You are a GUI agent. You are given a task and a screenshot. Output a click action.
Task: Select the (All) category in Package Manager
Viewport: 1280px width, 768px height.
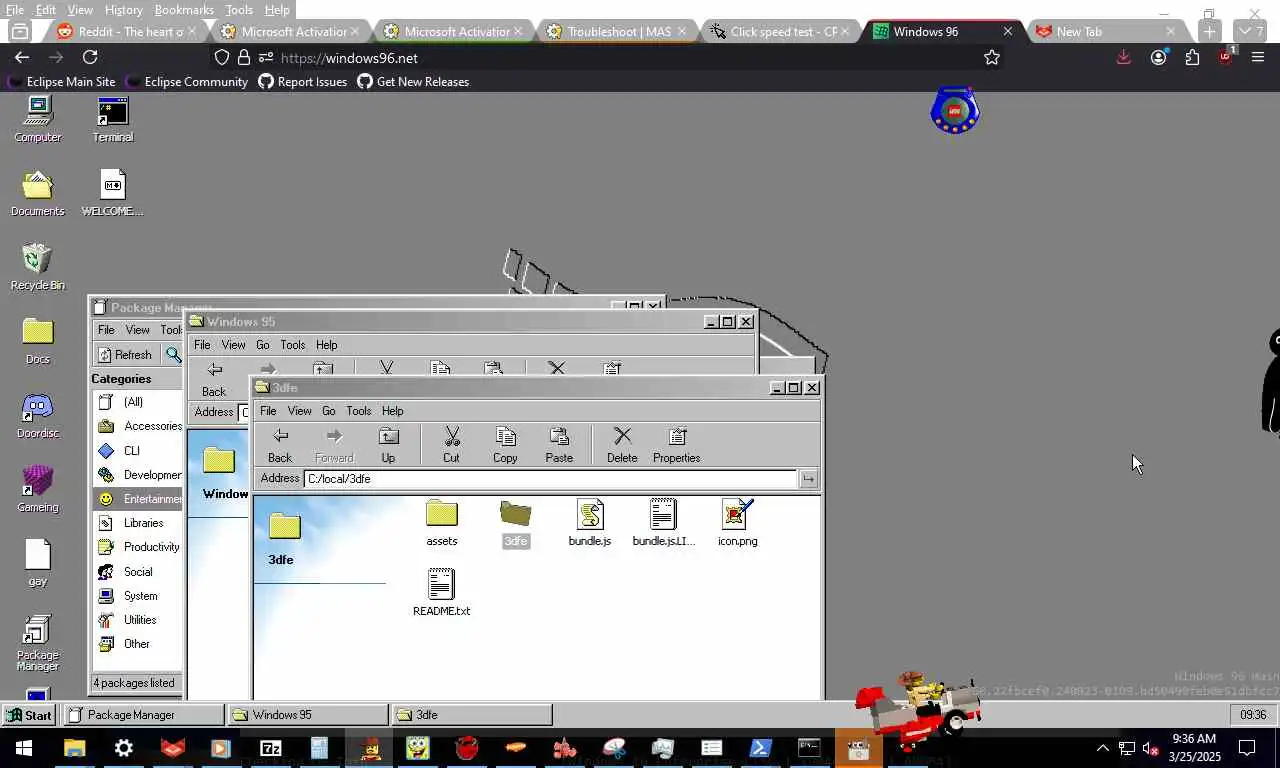[x=138, y=402]
